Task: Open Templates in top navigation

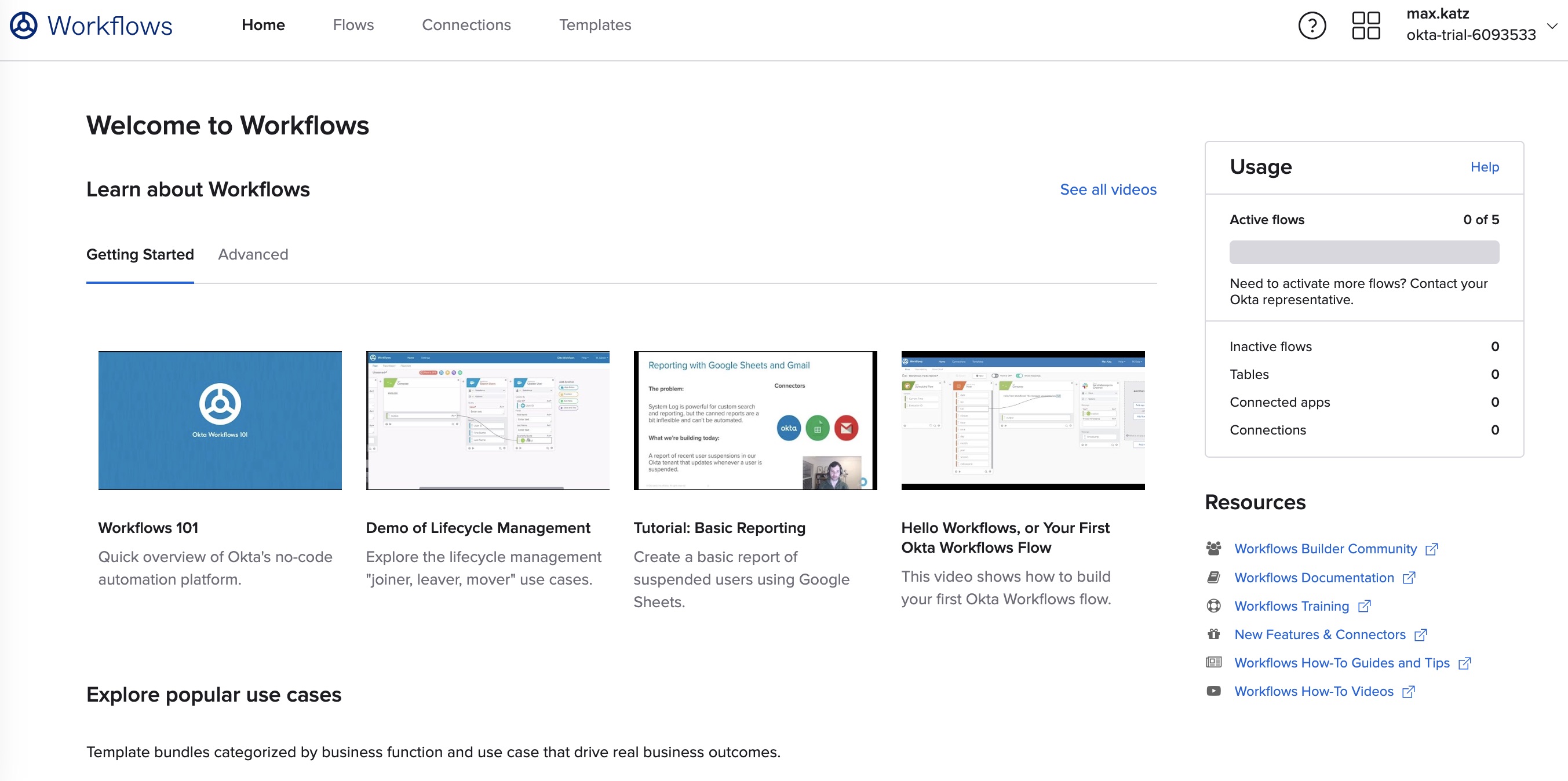Action: point(595,25)
